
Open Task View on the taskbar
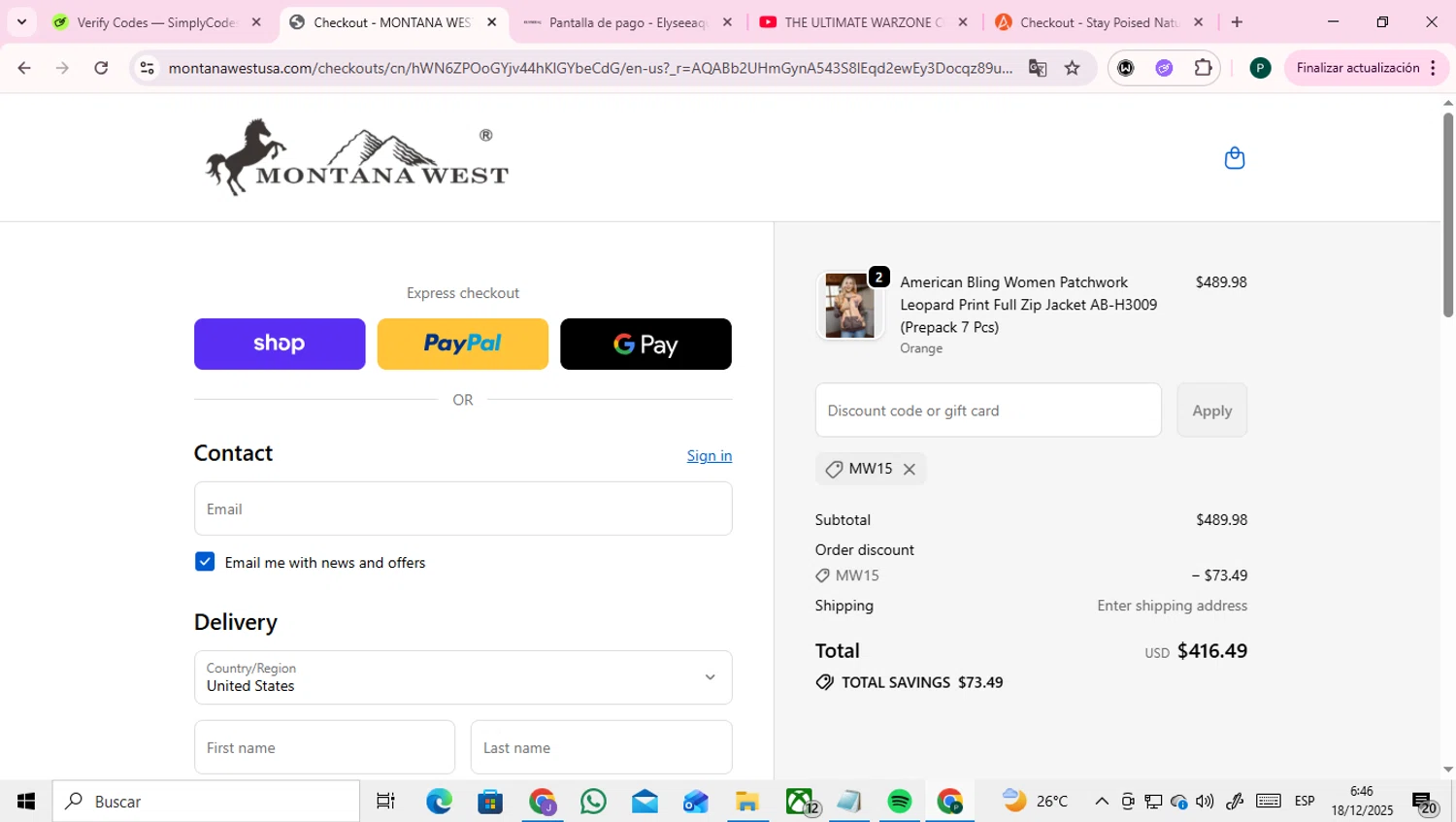pyautogui.click(x=385, y=802)
